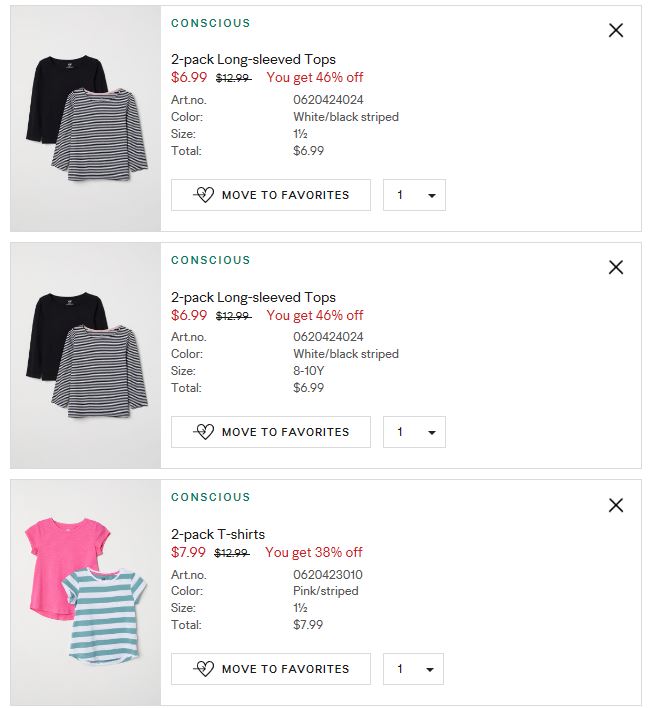Remove the size 8-10Y Long-sleeved Tops item
Image resolution: width=656 pixels, height=708 pixels.
[616, 267]
